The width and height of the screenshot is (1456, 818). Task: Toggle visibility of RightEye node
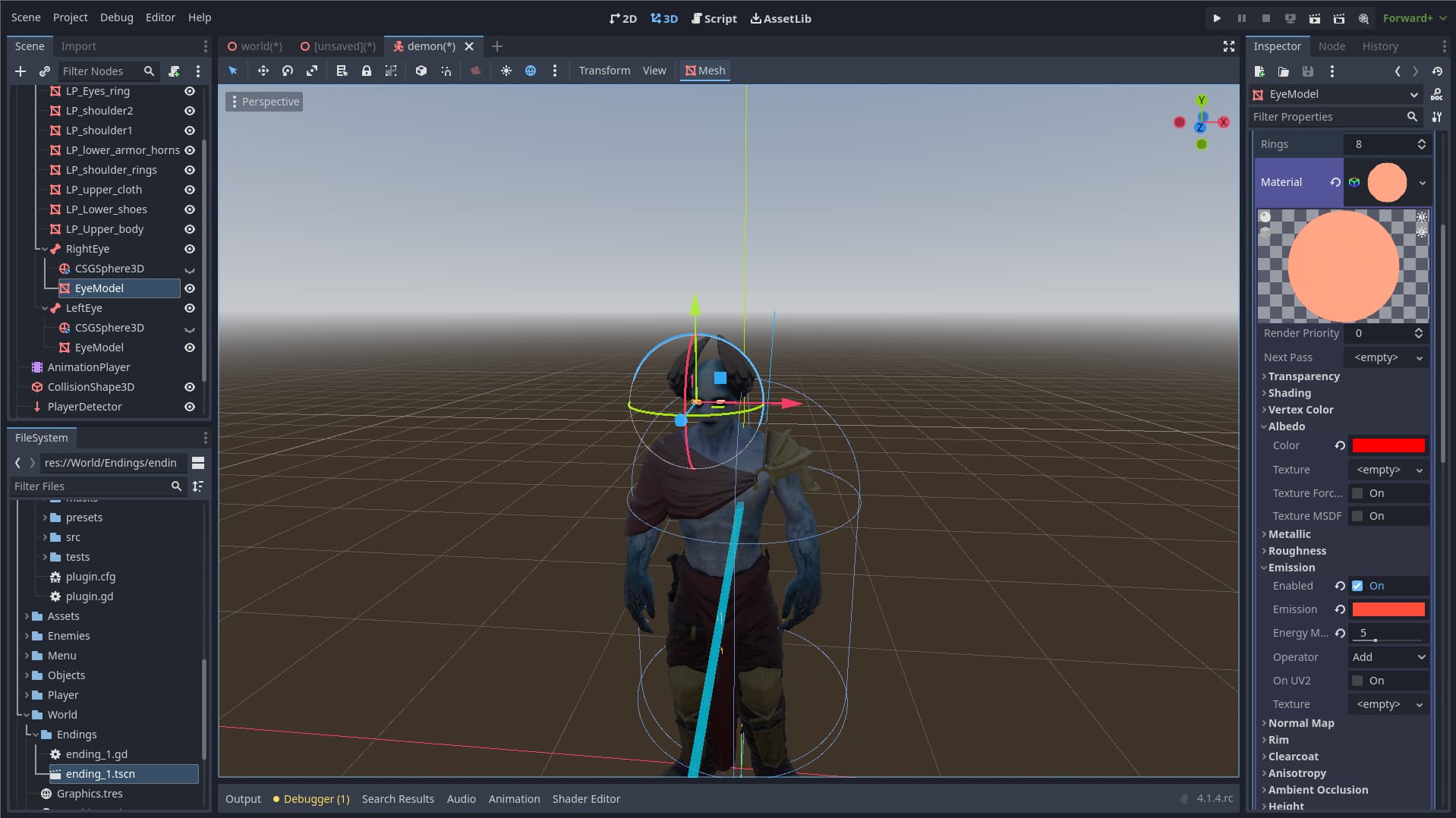click(190, 249)
